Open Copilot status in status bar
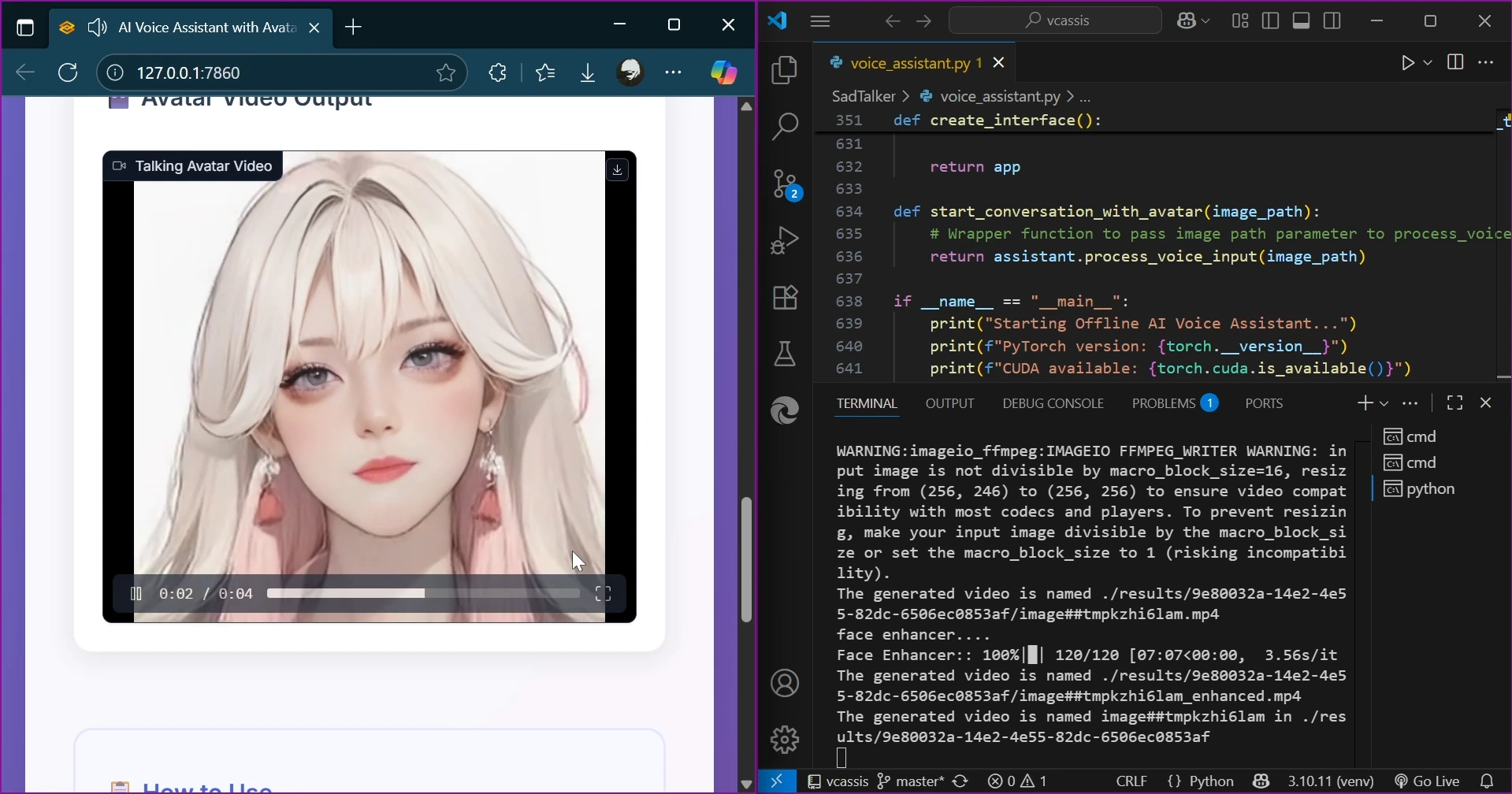Image resolution: width=1512 pixels, height=794 pixels. pos(1261,781)
